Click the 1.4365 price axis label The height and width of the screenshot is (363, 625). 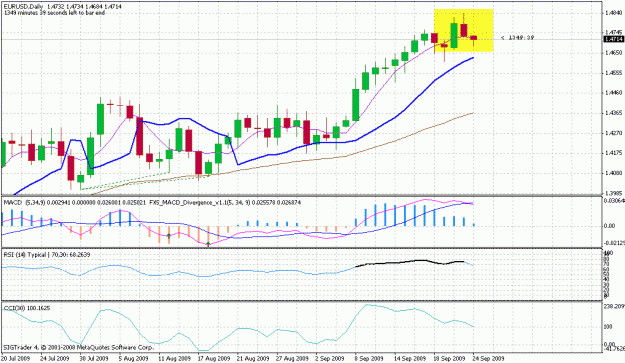click(613, 113)
